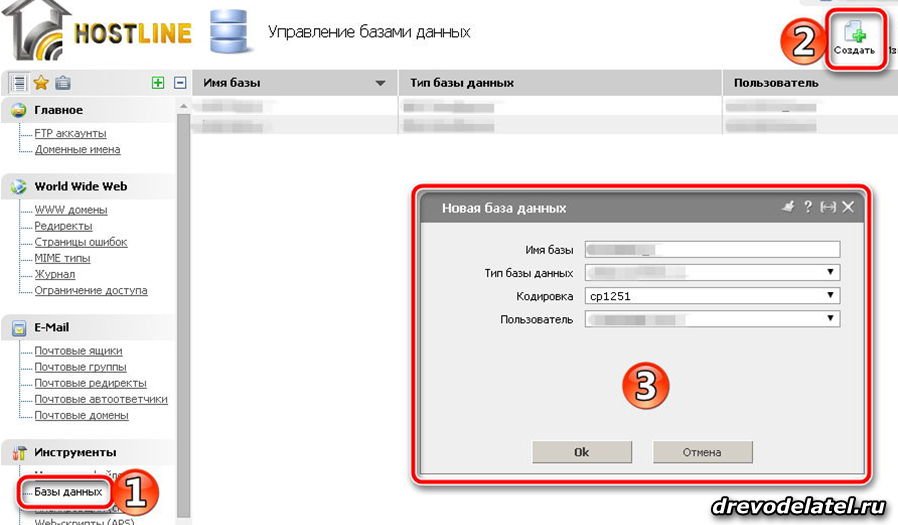
Task: Expand all menu sections with green plus
Action: point(158,83)
